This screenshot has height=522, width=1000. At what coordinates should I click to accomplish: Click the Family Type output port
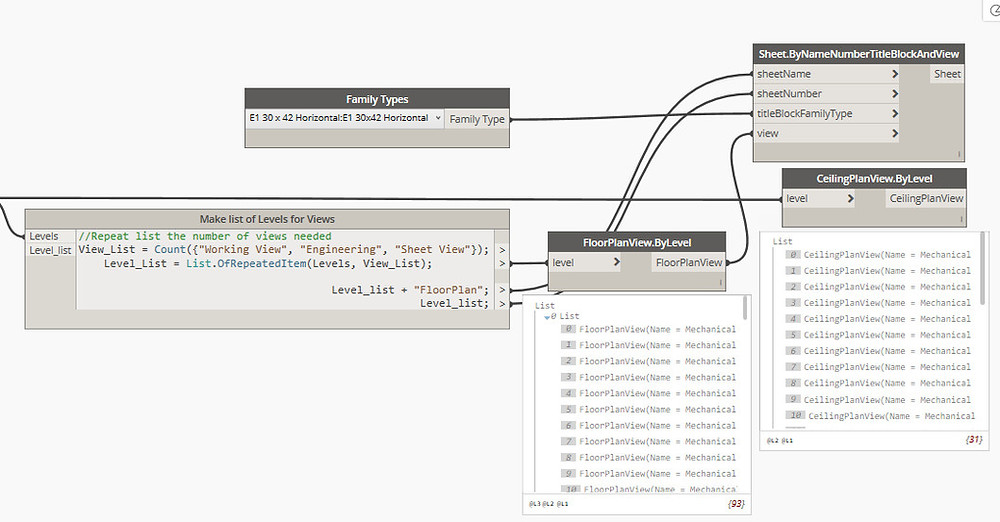[x=476, y=119]
